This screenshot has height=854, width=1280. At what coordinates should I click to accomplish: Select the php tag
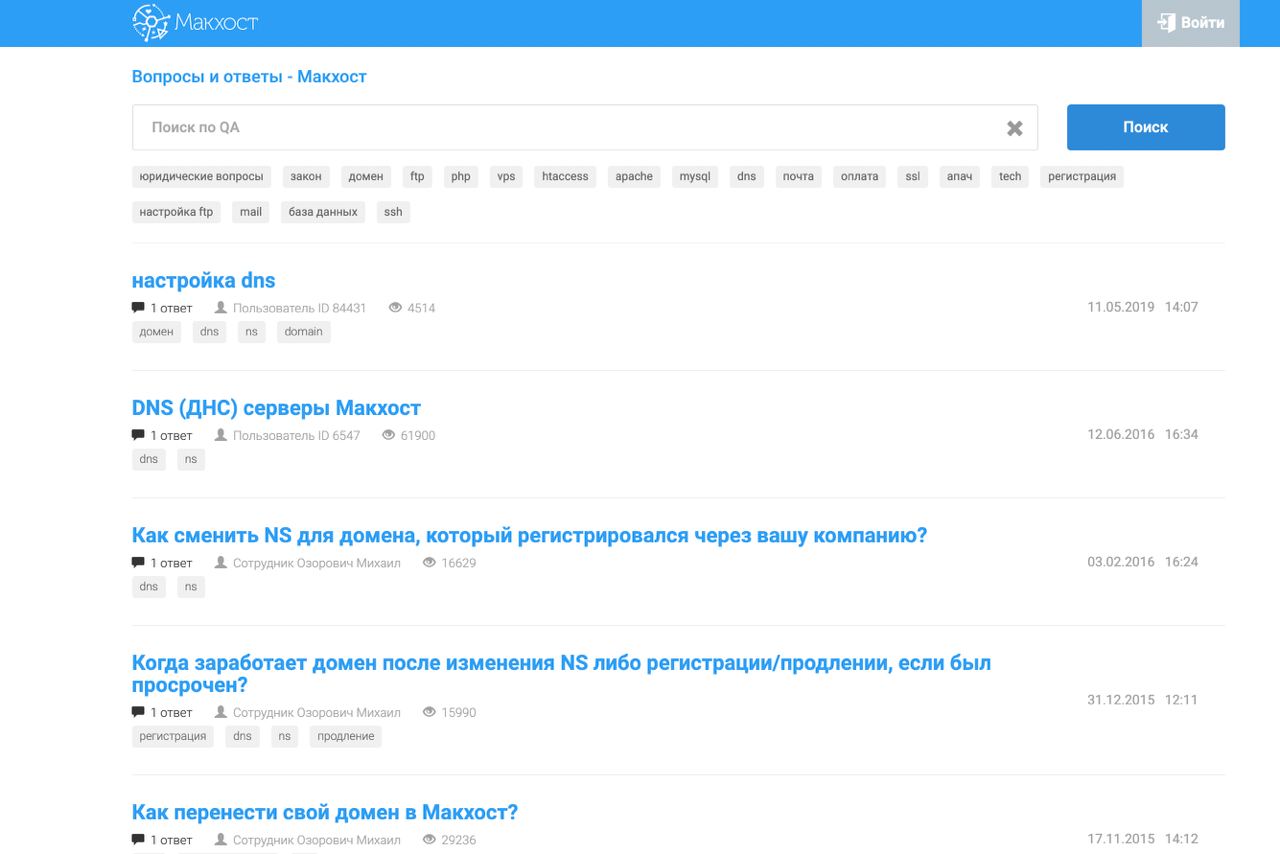[460, 177]
